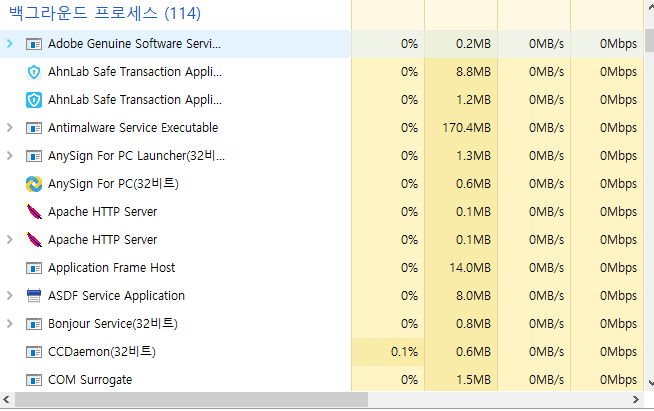Image resolution: width=654 pixels, height=411 pixels.
Task: Click the vertical scrollbar down arrow
Action: pyautogui.click(x=651, y=383)
